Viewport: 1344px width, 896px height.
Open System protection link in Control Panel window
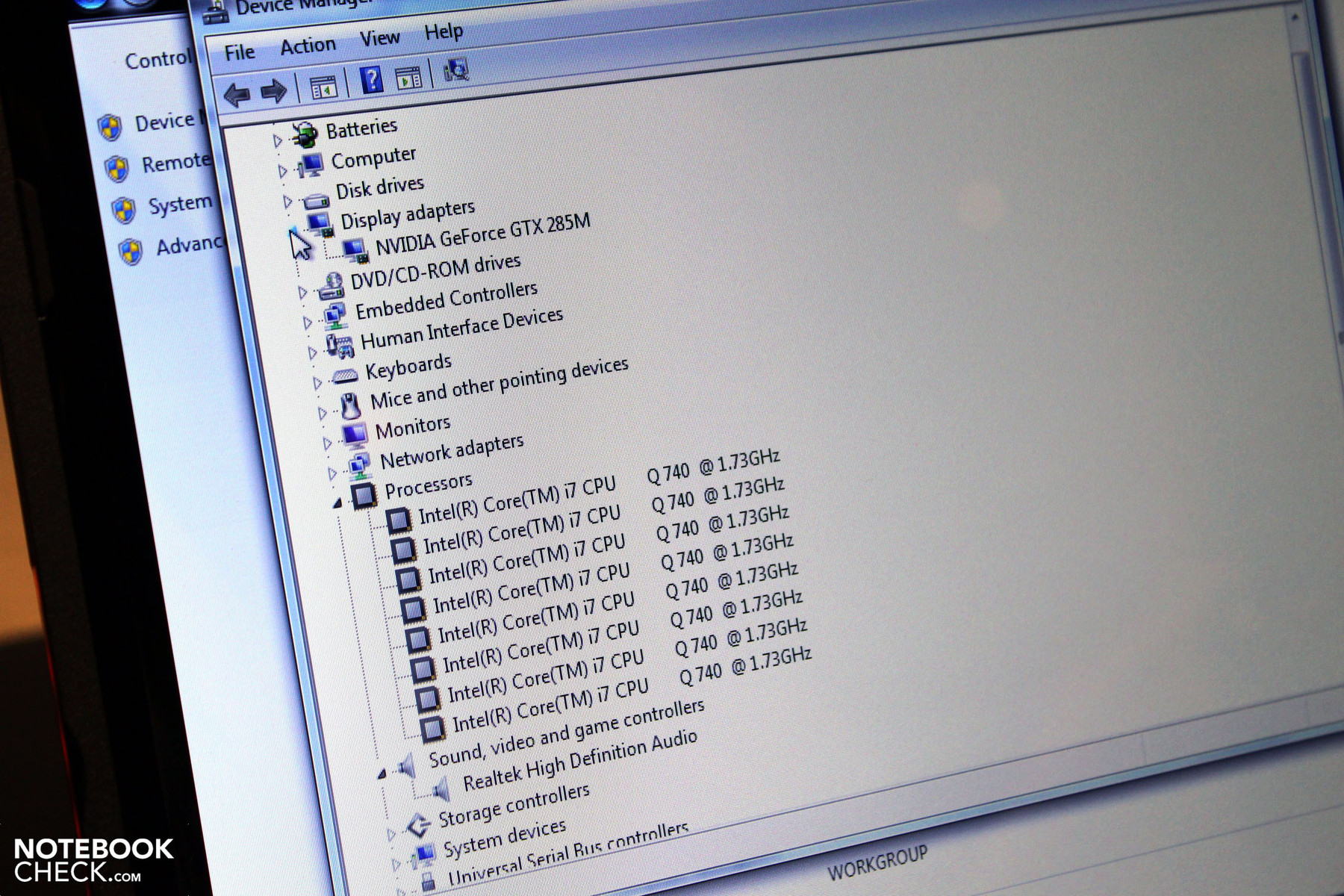[181, 203]
